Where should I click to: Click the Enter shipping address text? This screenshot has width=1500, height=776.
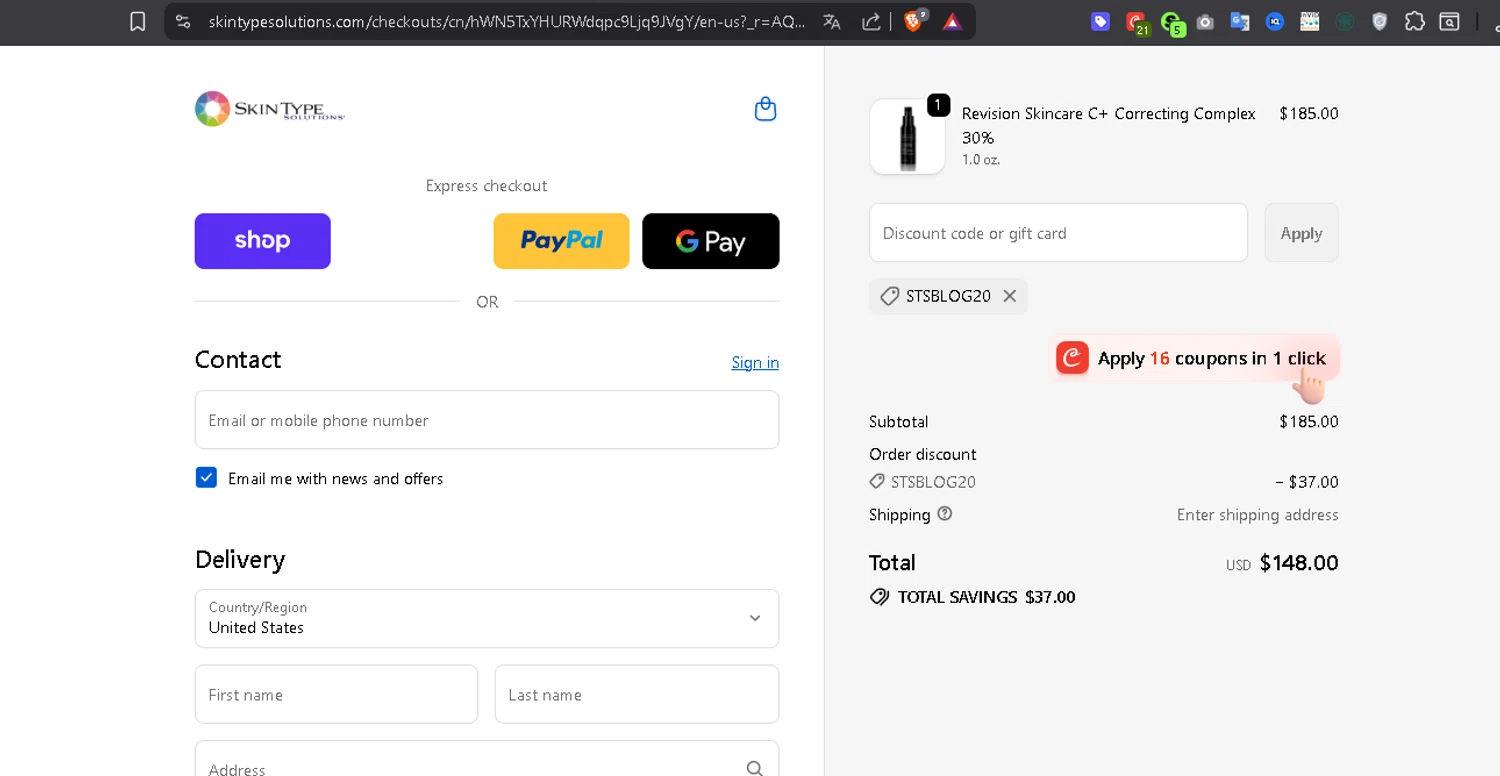tap(1257, 515)
